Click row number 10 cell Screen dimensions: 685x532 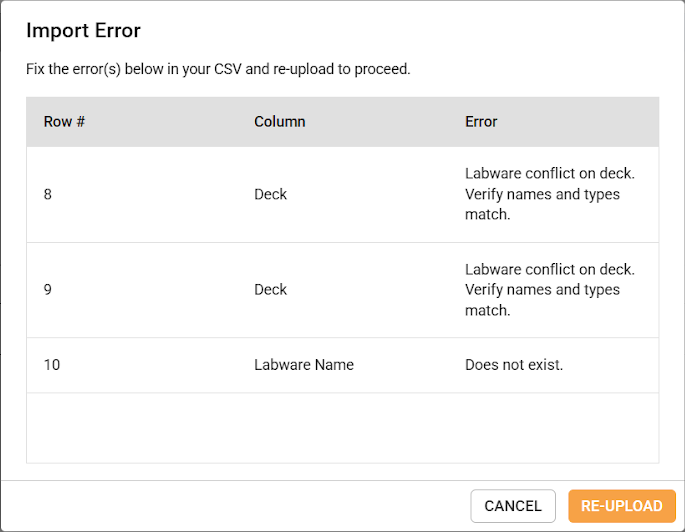[x=52, y=365]
